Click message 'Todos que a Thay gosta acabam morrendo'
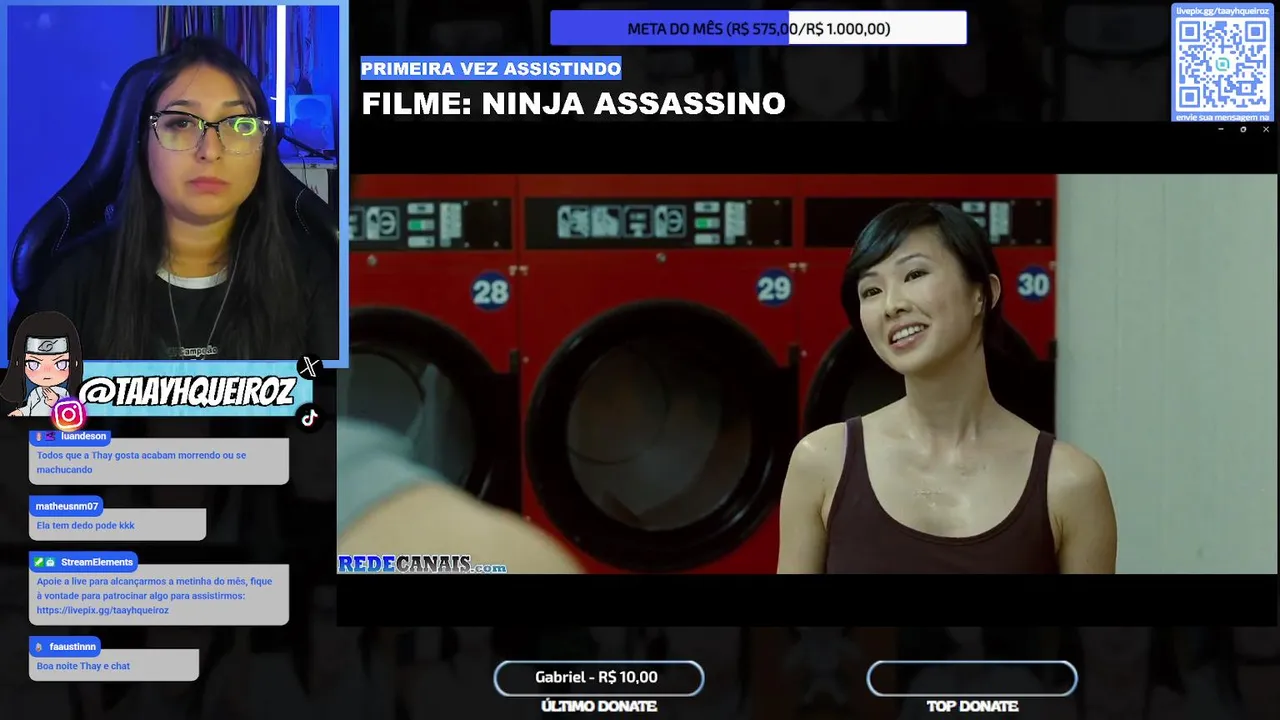Screen dimensions: 1280x720 tap(141, 462)
